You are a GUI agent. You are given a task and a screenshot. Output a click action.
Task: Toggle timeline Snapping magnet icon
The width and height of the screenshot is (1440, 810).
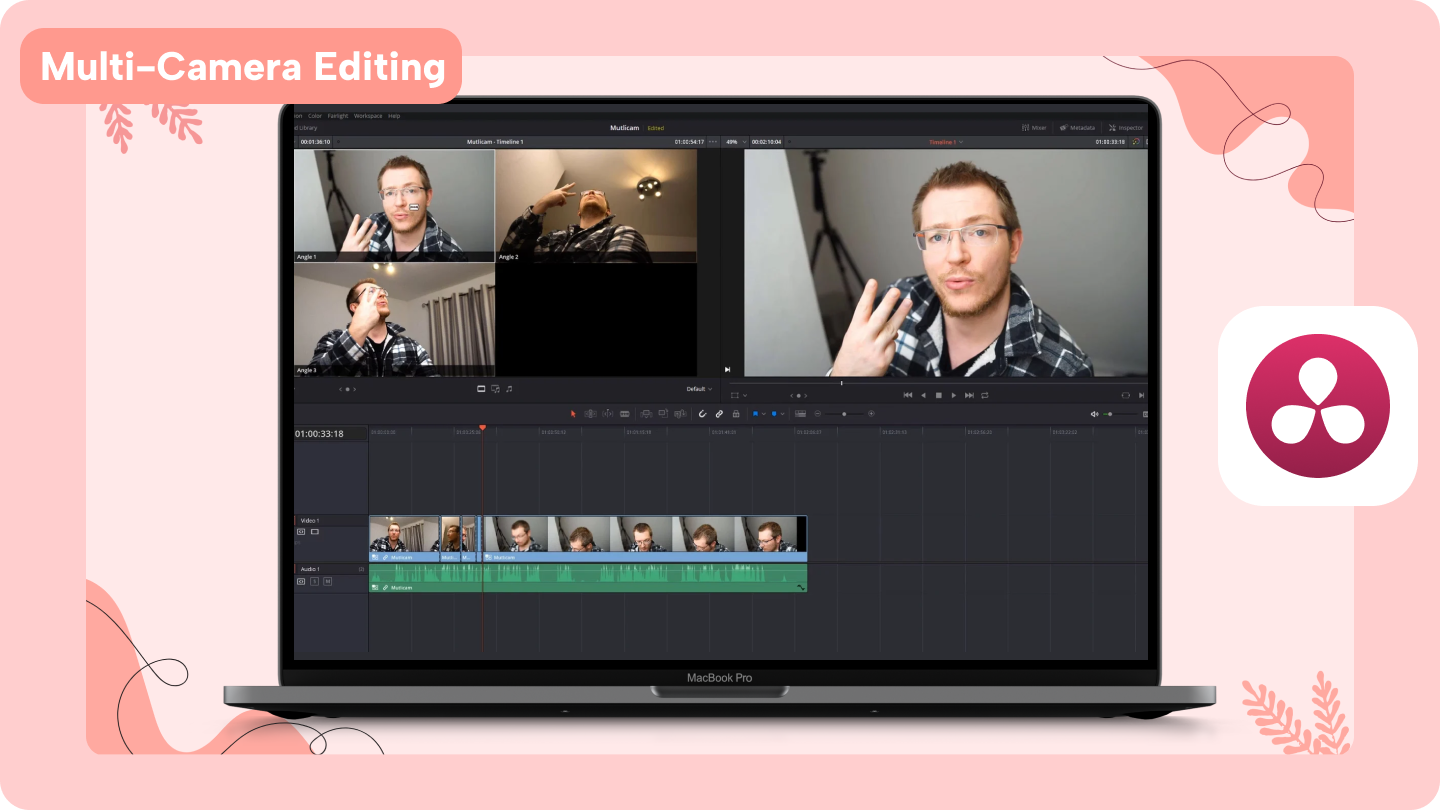(703, 413)
